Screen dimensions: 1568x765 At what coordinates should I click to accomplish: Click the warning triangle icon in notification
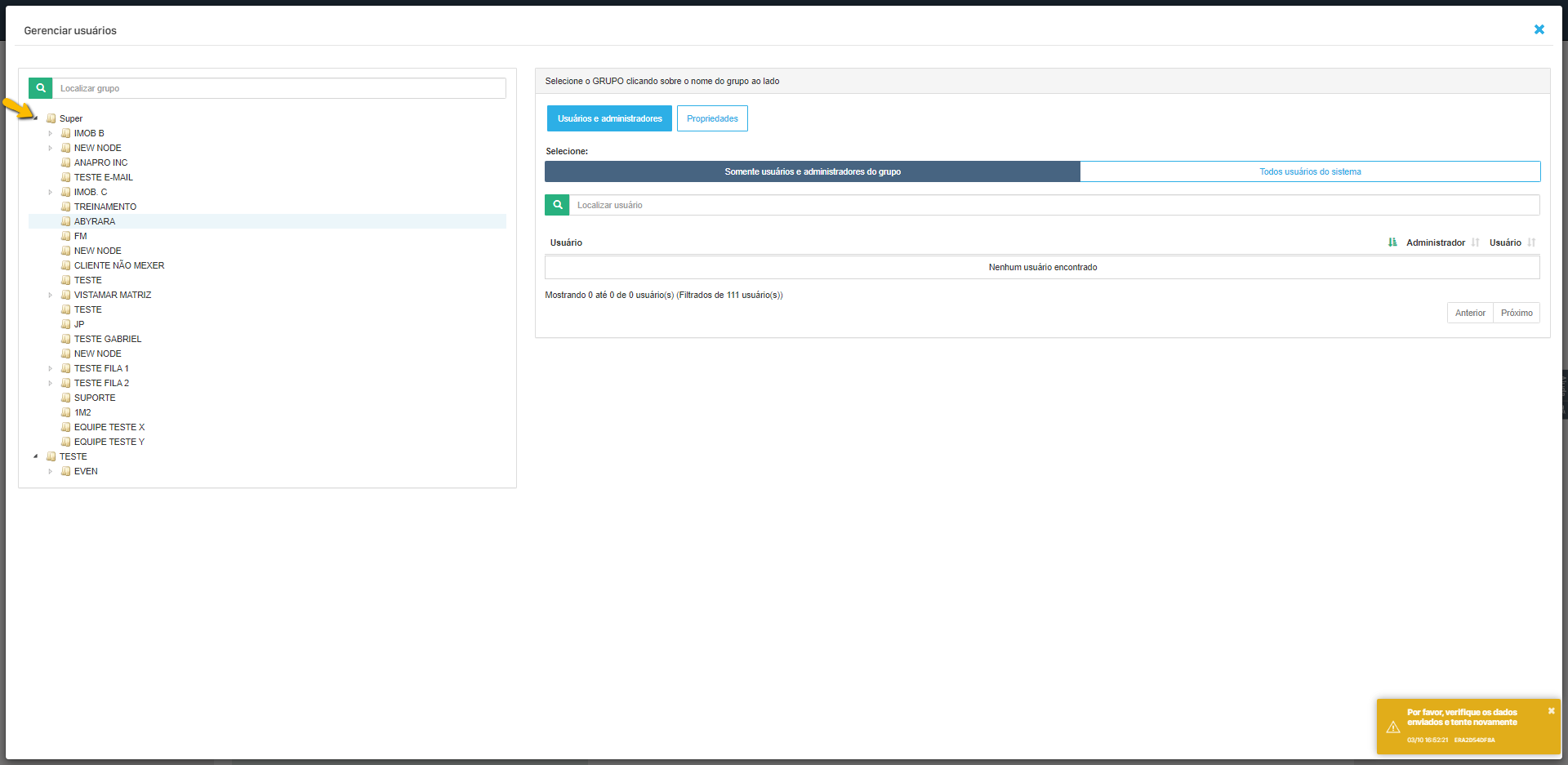point(1393,727)
